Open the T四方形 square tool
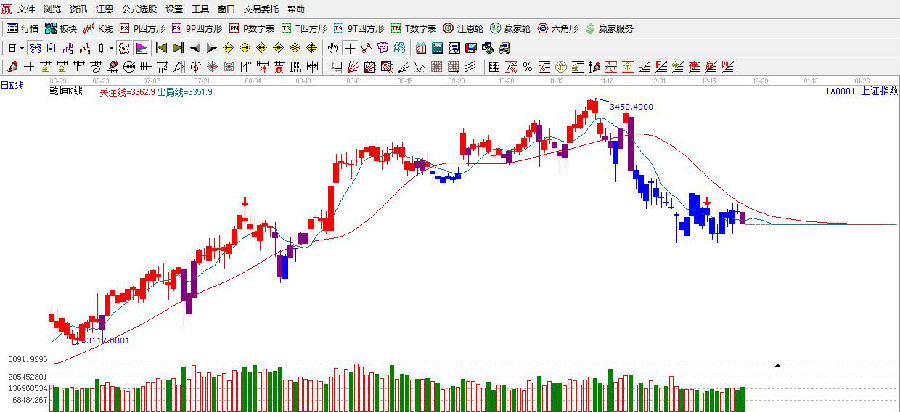Viewport: 900px width, 412px height. (x=305, y=29)
